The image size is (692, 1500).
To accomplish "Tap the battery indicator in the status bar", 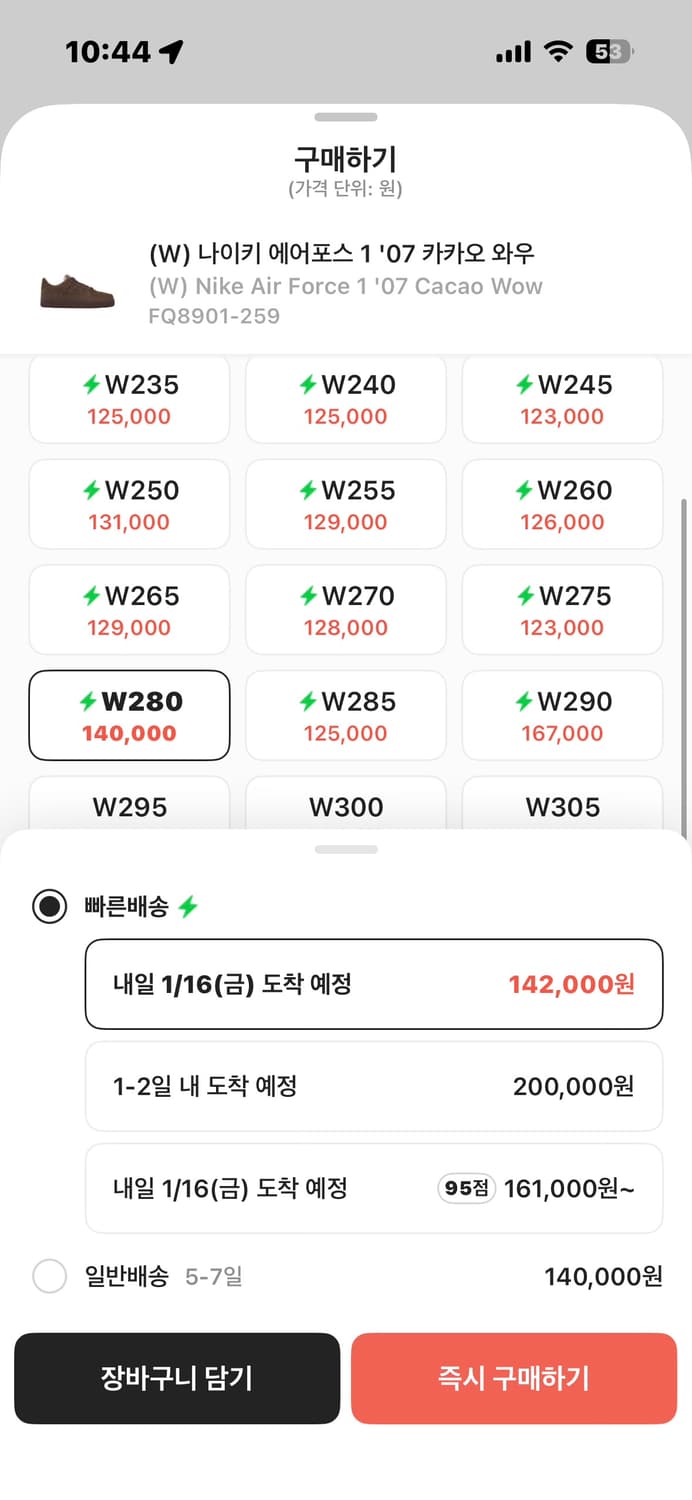I will (611, 49).
